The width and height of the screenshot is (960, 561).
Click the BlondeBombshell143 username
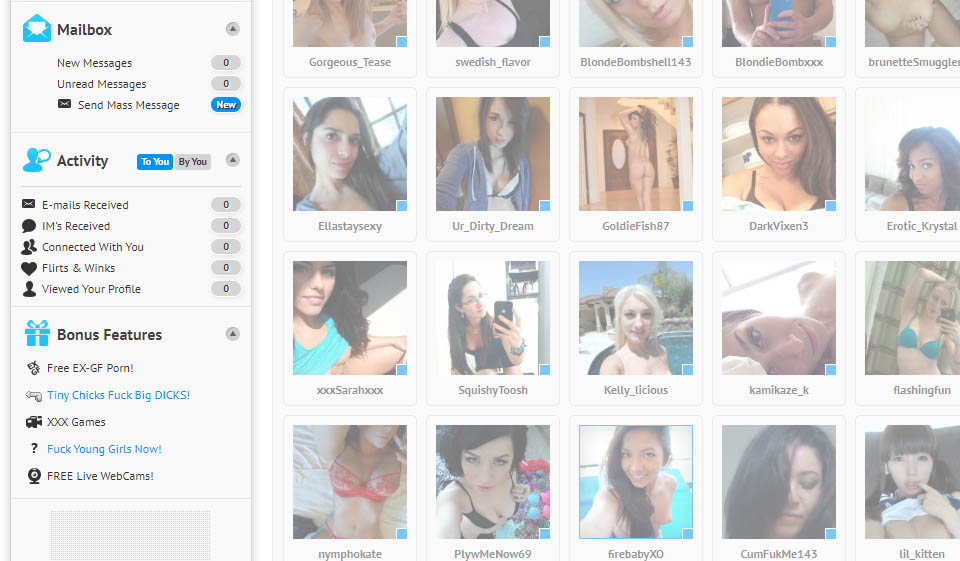(636, 62)
